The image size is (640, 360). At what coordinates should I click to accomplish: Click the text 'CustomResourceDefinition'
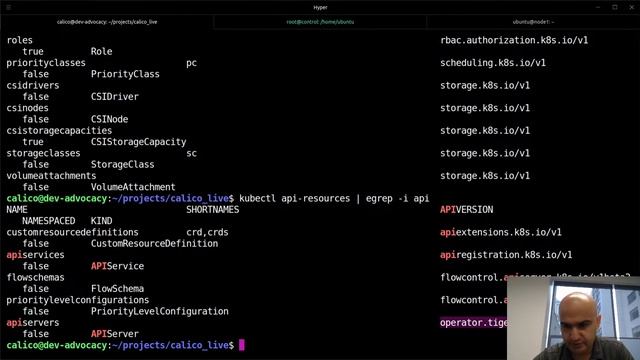point(154,244)
